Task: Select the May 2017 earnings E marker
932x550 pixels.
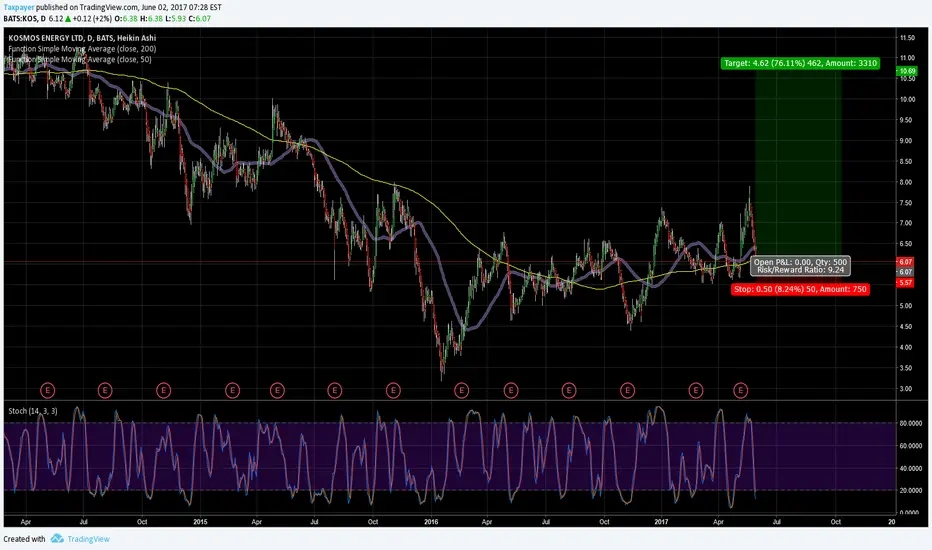Action: 741,391
